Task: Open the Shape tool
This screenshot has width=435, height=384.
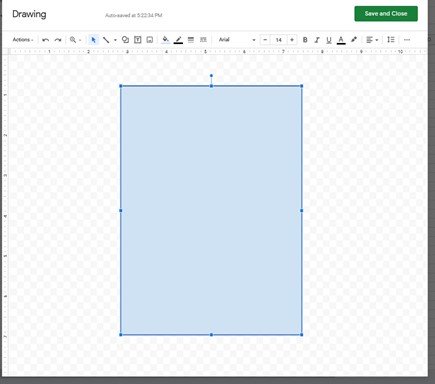Action: click(125, 40)
